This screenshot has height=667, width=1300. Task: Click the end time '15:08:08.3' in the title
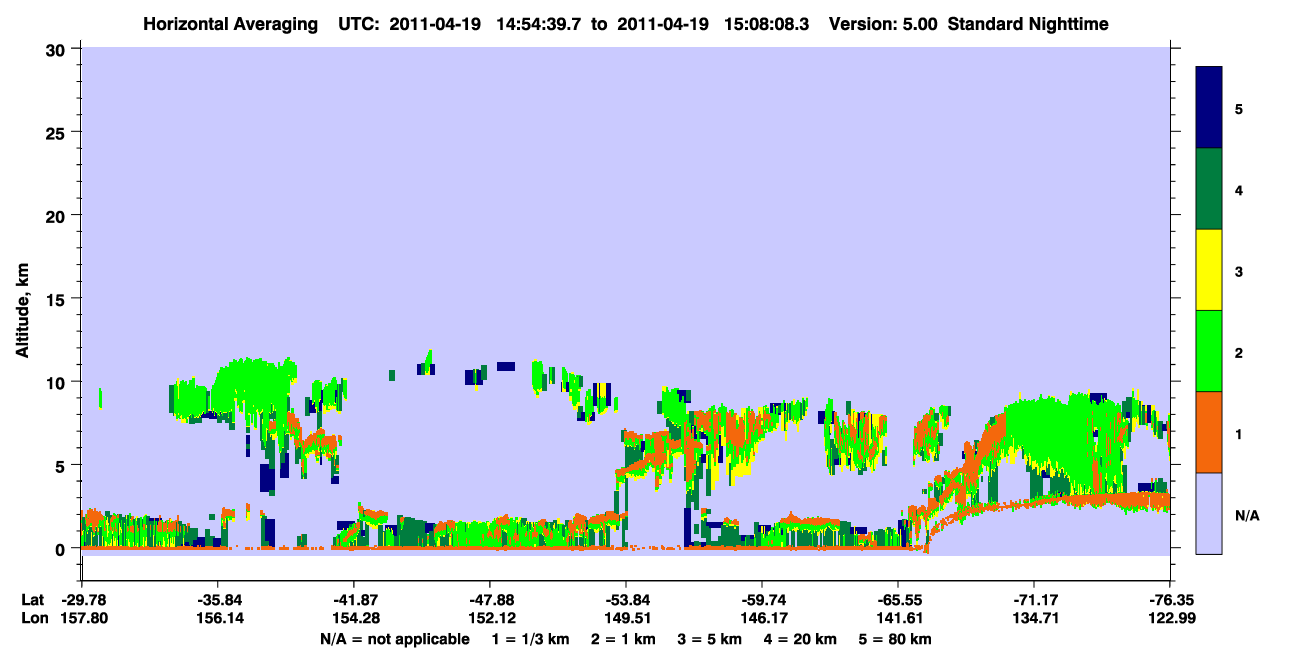pyautogui.click(x=767, y=23)
